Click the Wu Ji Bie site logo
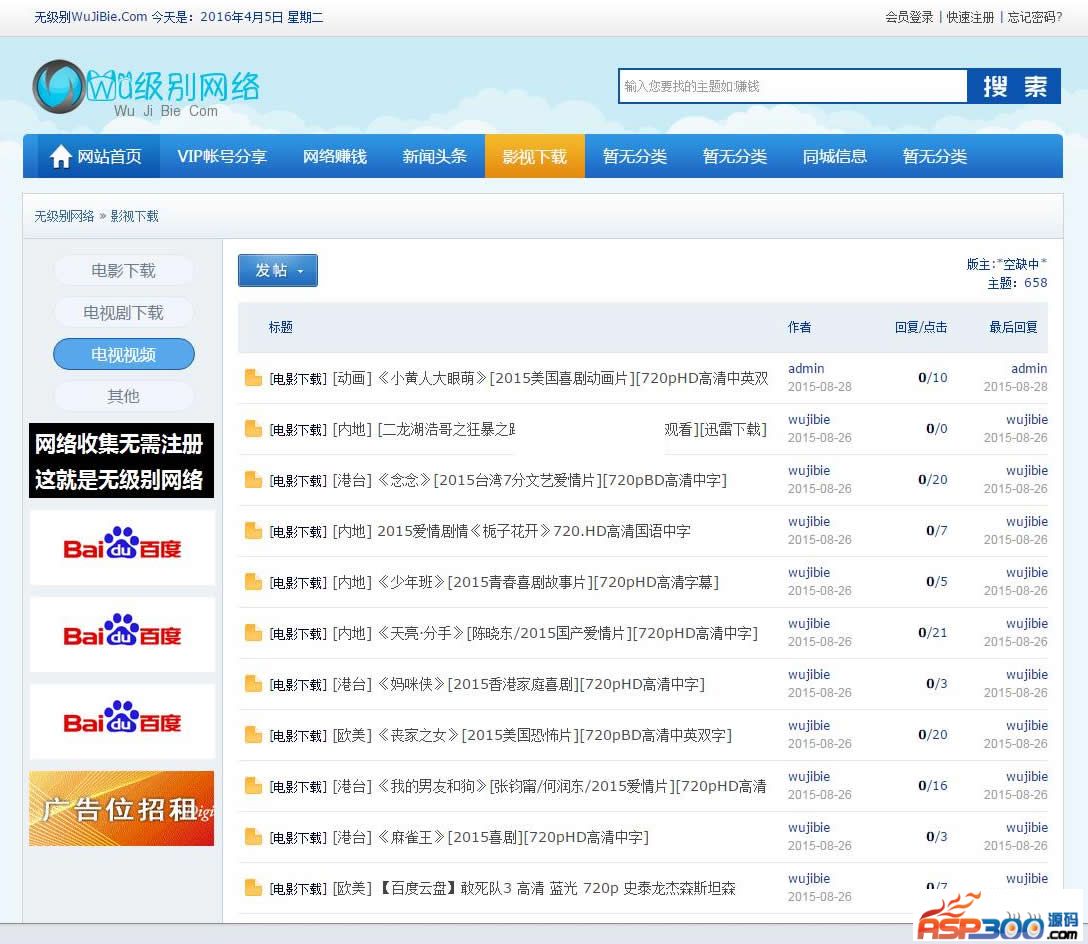The image size is (1088, 944). pyautogui.click(x=146, y=89)
